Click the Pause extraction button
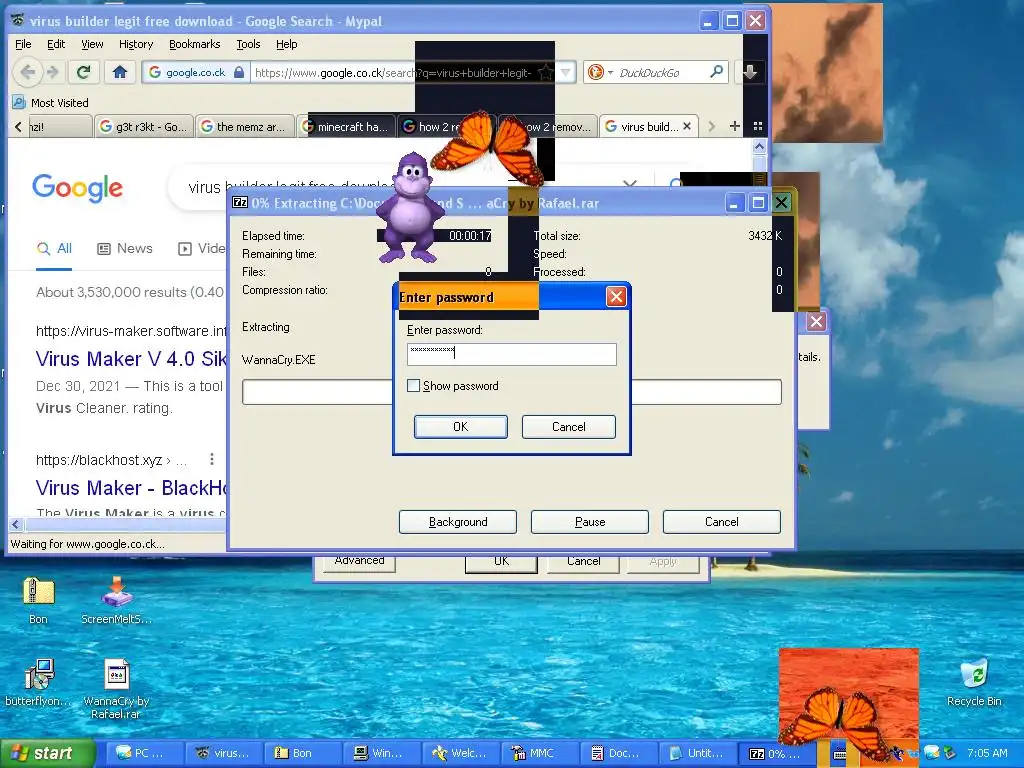Screen dimensions: 1024x768 click(590, 522)
